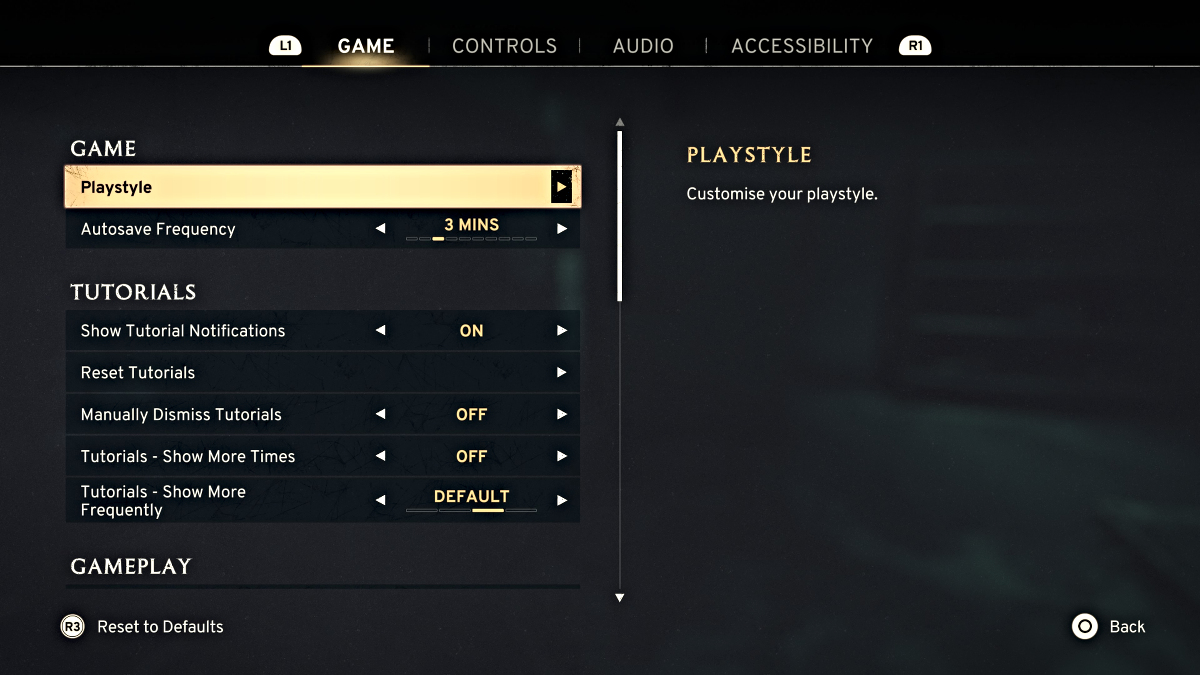Turn off Show Tutorial Notifications
Viewport: 1200px width, 675px height.
pyautogui.click(x=381, y=330)
